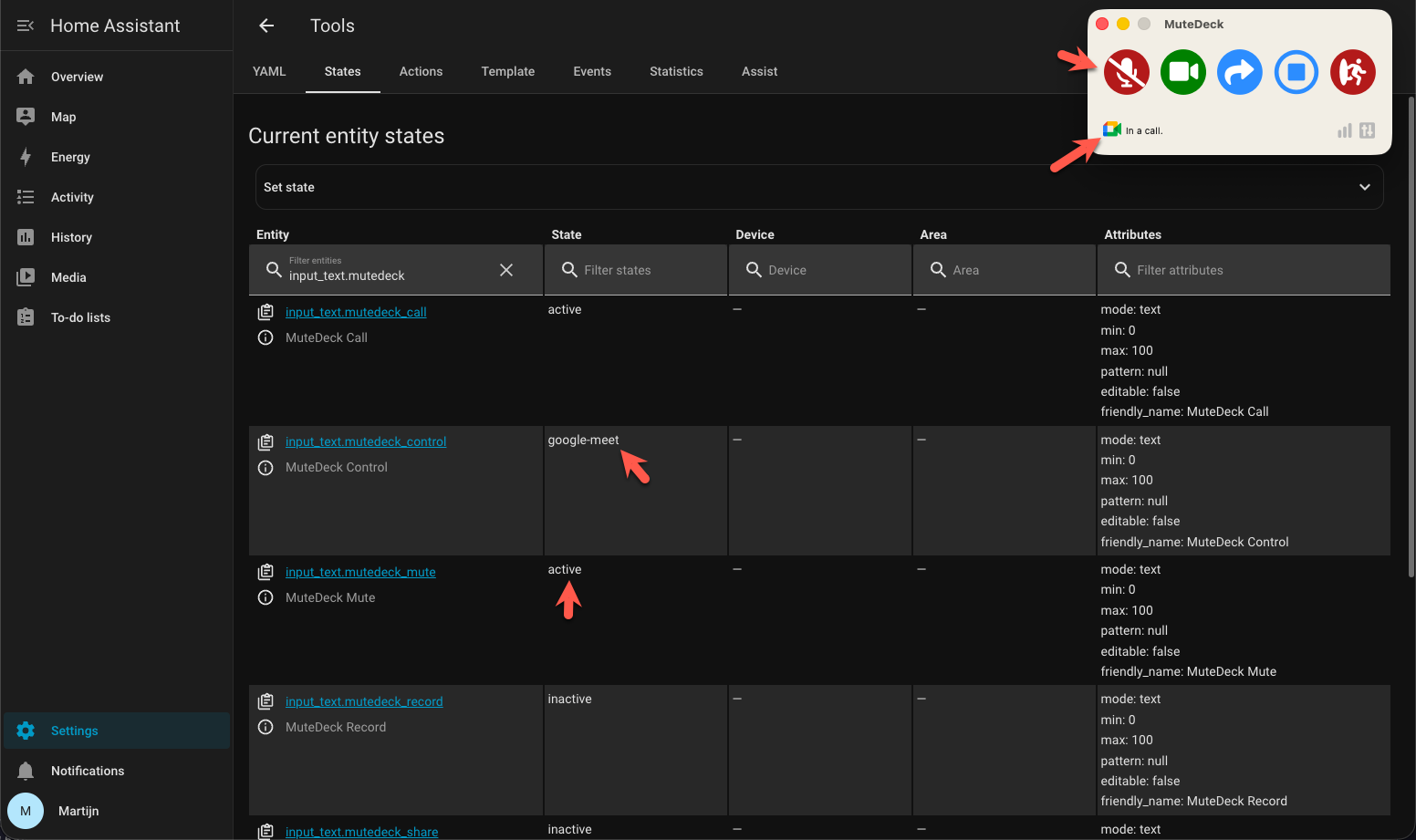Click the google-meet state value

click(583, 440)
